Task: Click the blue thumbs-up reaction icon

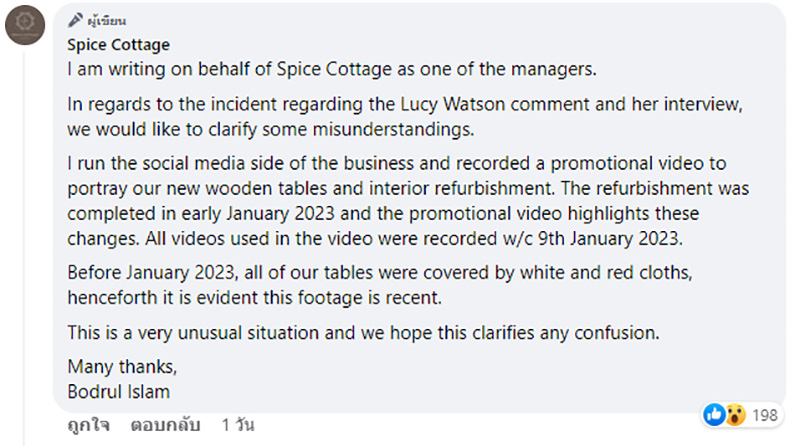Action: [714, 412]
